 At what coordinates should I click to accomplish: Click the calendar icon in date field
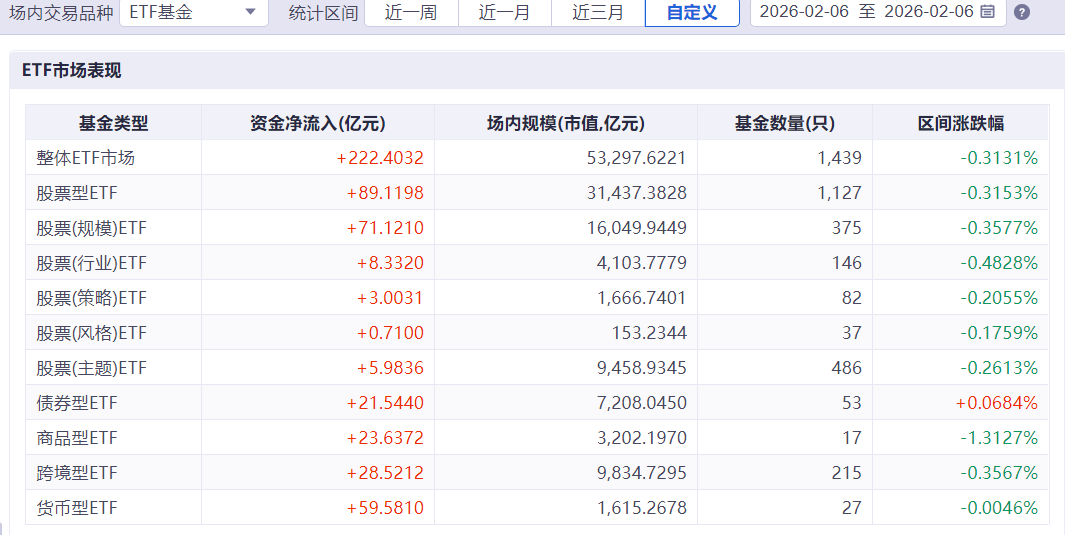(988, 12)
